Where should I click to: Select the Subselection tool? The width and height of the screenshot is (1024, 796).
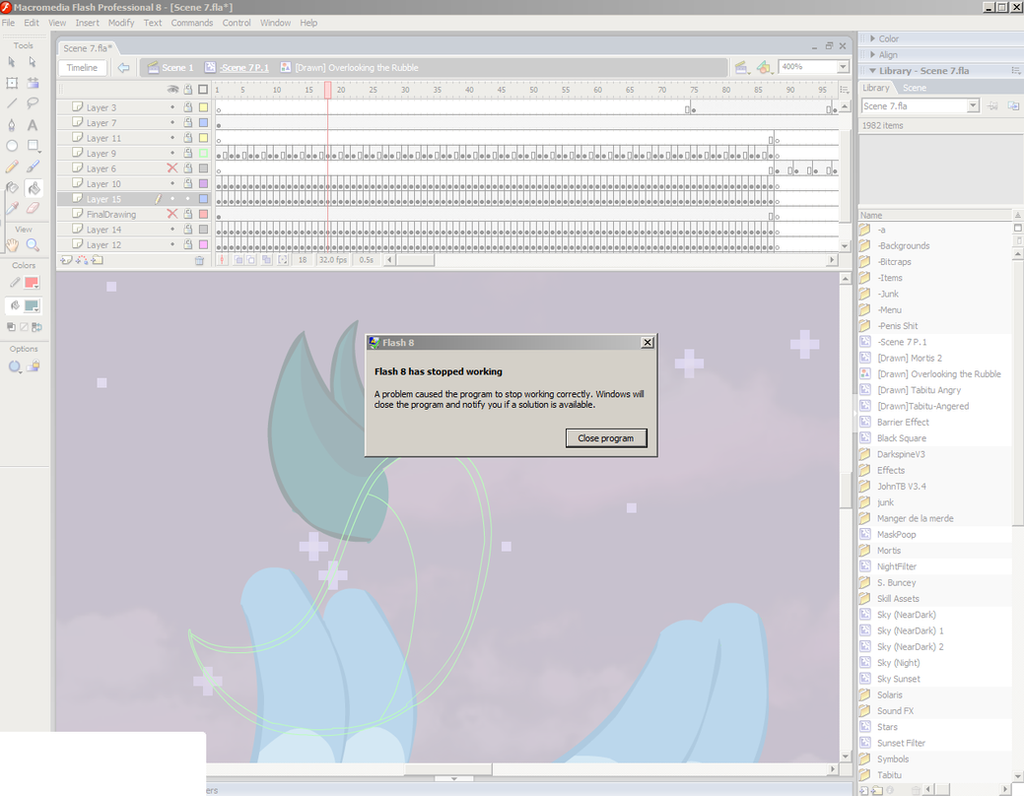coord(33,62)
